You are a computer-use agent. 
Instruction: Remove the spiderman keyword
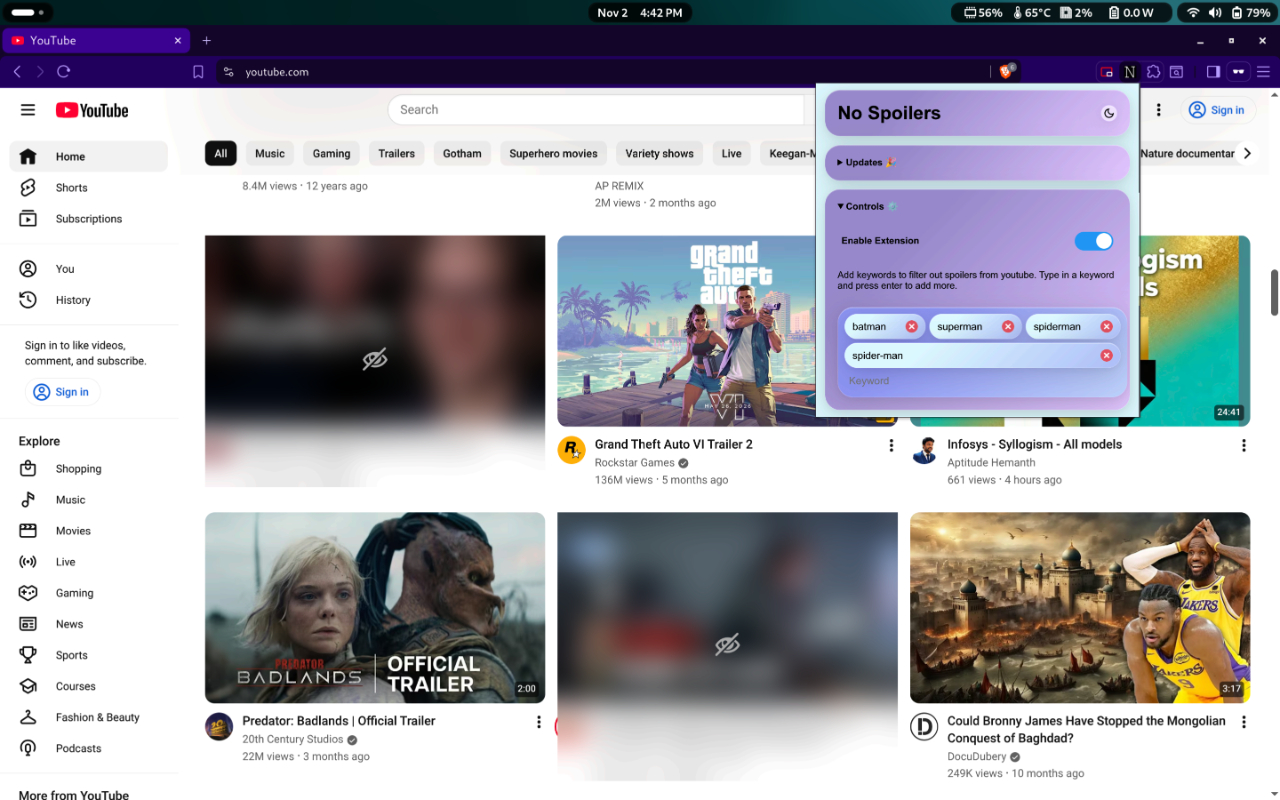tap(1106, 327)
